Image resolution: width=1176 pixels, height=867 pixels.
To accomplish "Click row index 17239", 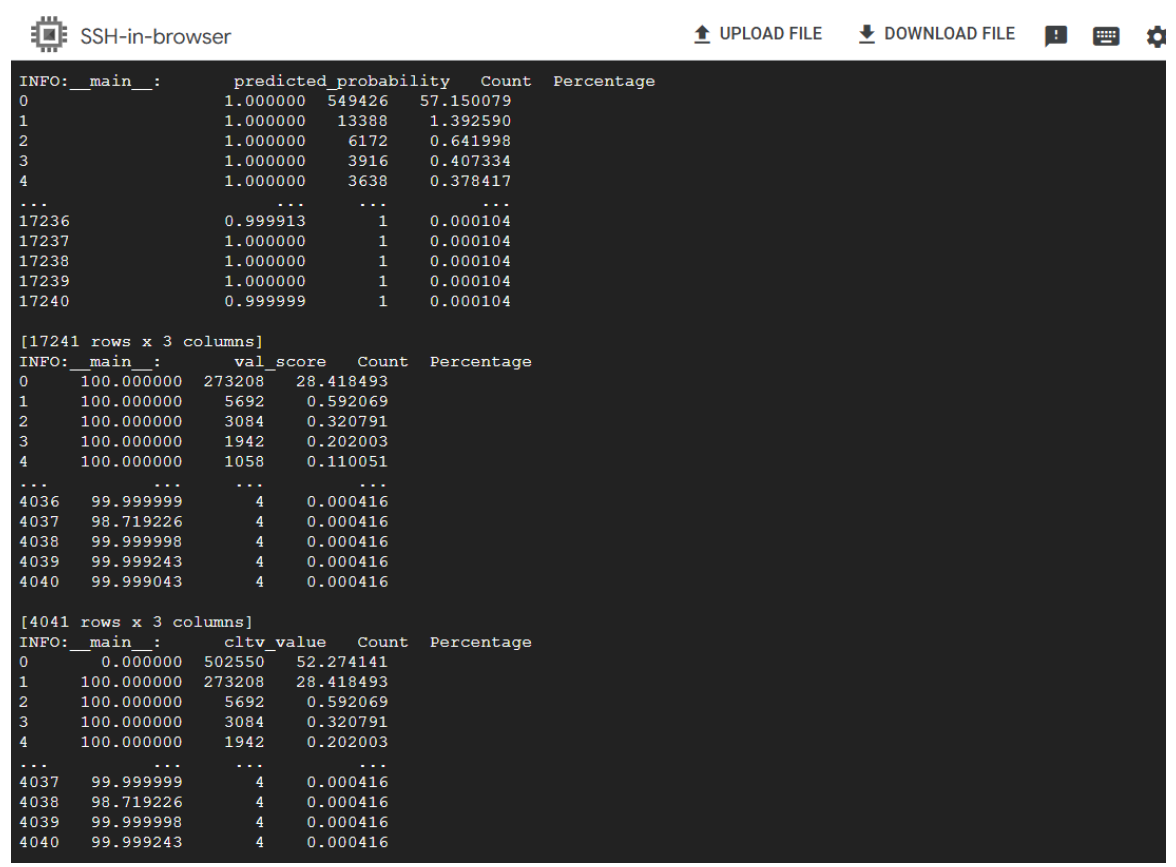I will coord(44,281).
